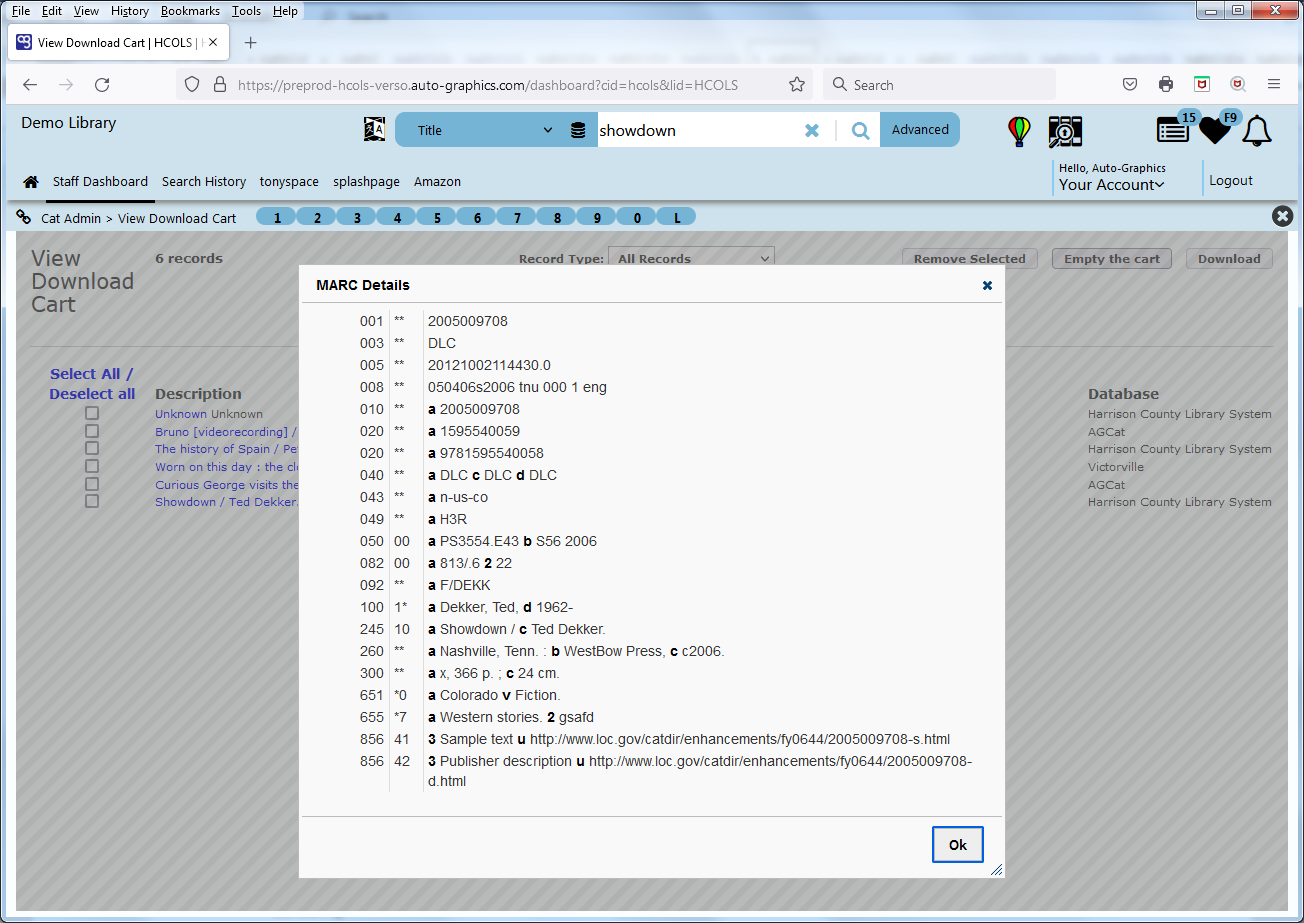Image resolution: width=1304 pixels, height=923 pixels.
Task: Open the list cart icon showing 15
Action: pos(1174,130)
